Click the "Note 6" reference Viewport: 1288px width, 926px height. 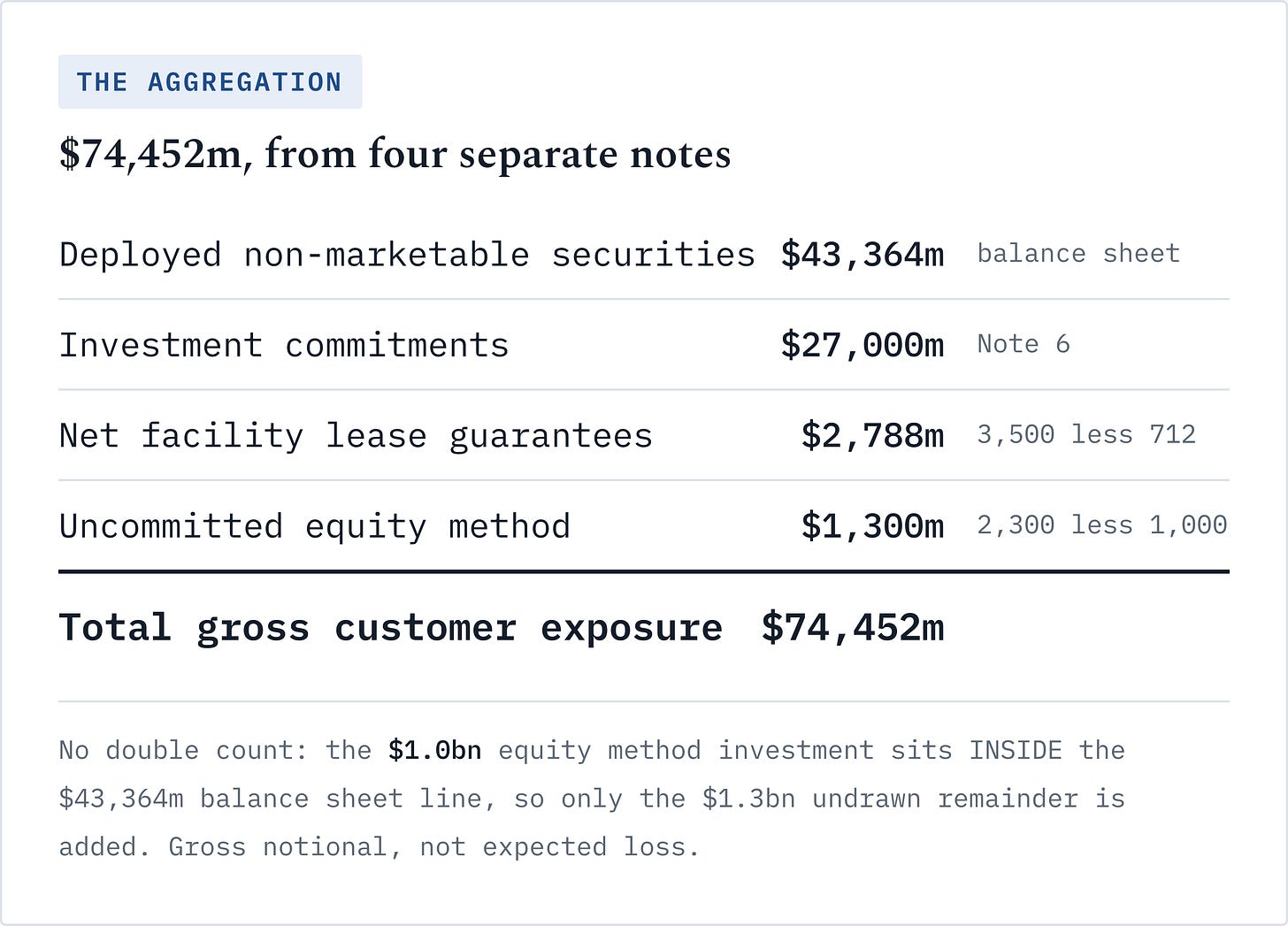pos(1023,344)
